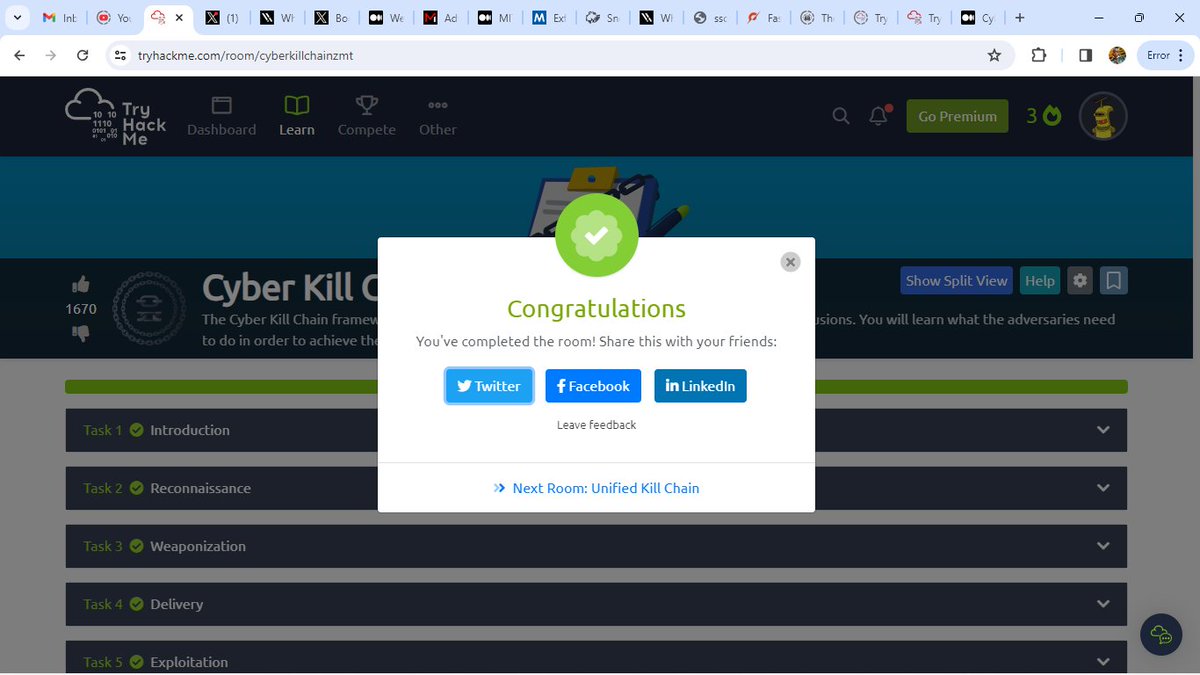The image size is (1200, 675).
Task: Switch to the X (1) tab
Action: 222,18
